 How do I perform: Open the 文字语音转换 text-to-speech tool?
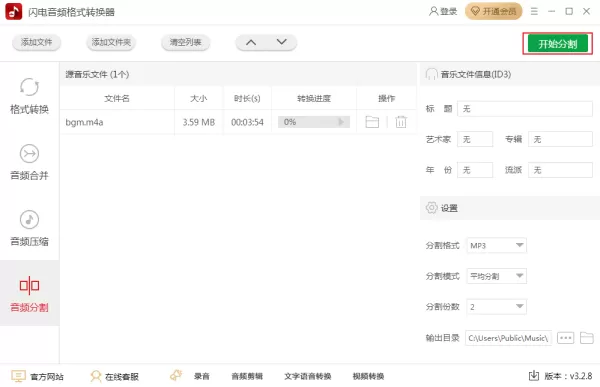308,376
